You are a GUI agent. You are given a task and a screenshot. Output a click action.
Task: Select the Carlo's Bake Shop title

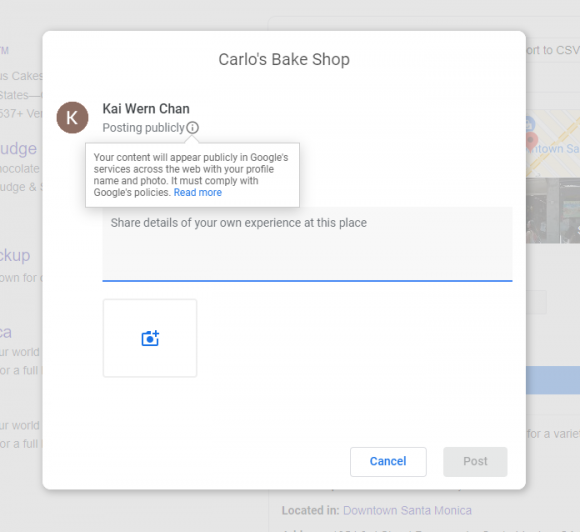coord(284,60)
